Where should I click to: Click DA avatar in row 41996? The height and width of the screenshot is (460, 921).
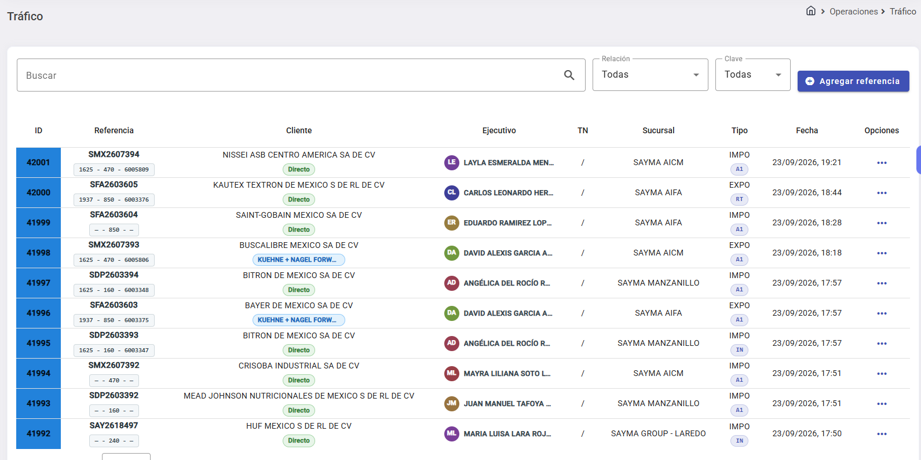click(451, 314)
